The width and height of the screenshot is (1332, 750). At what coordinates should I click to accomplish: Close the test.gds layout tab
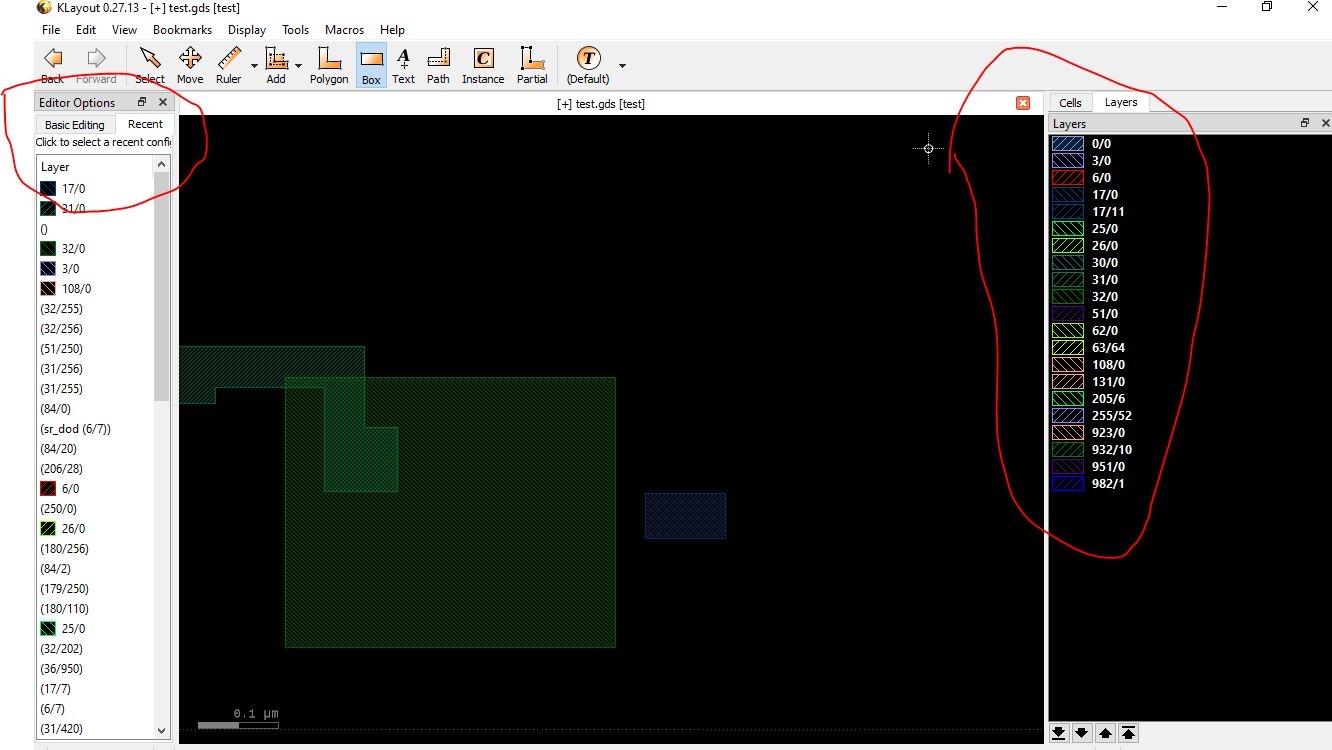(x=1022, y=103)
